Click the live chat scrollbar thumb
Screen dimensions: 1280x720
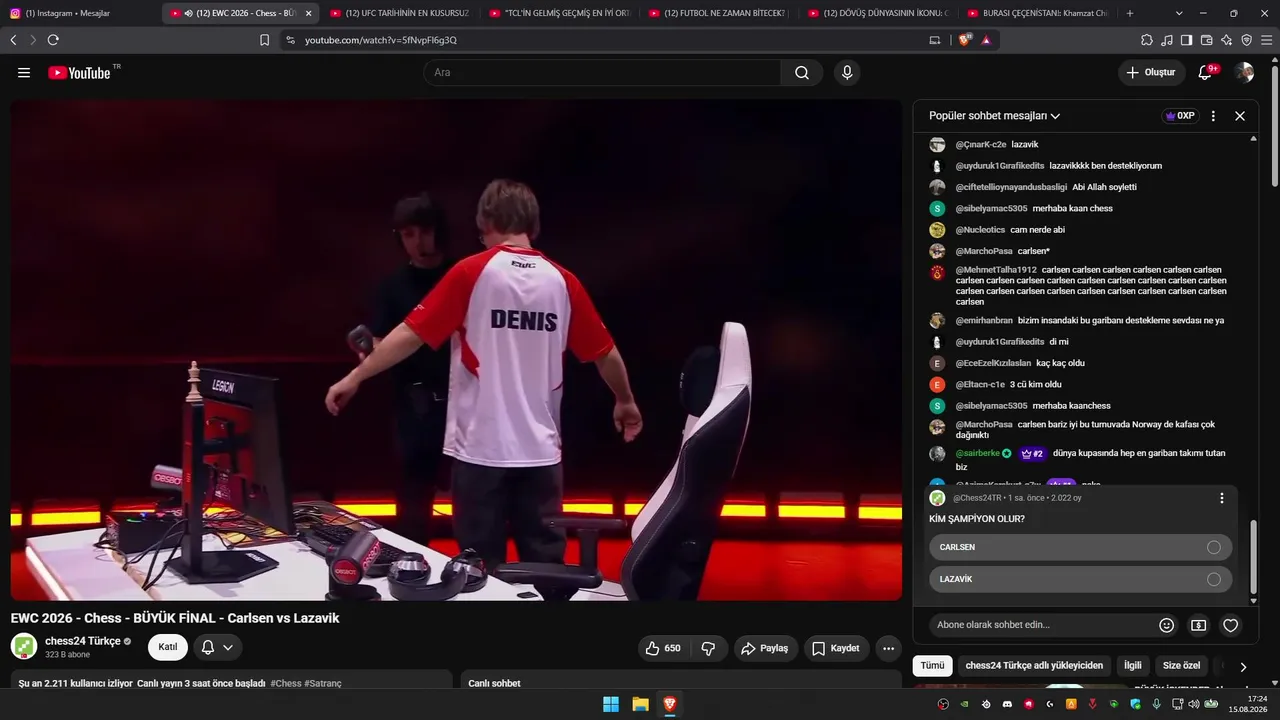coord(1254,558)
